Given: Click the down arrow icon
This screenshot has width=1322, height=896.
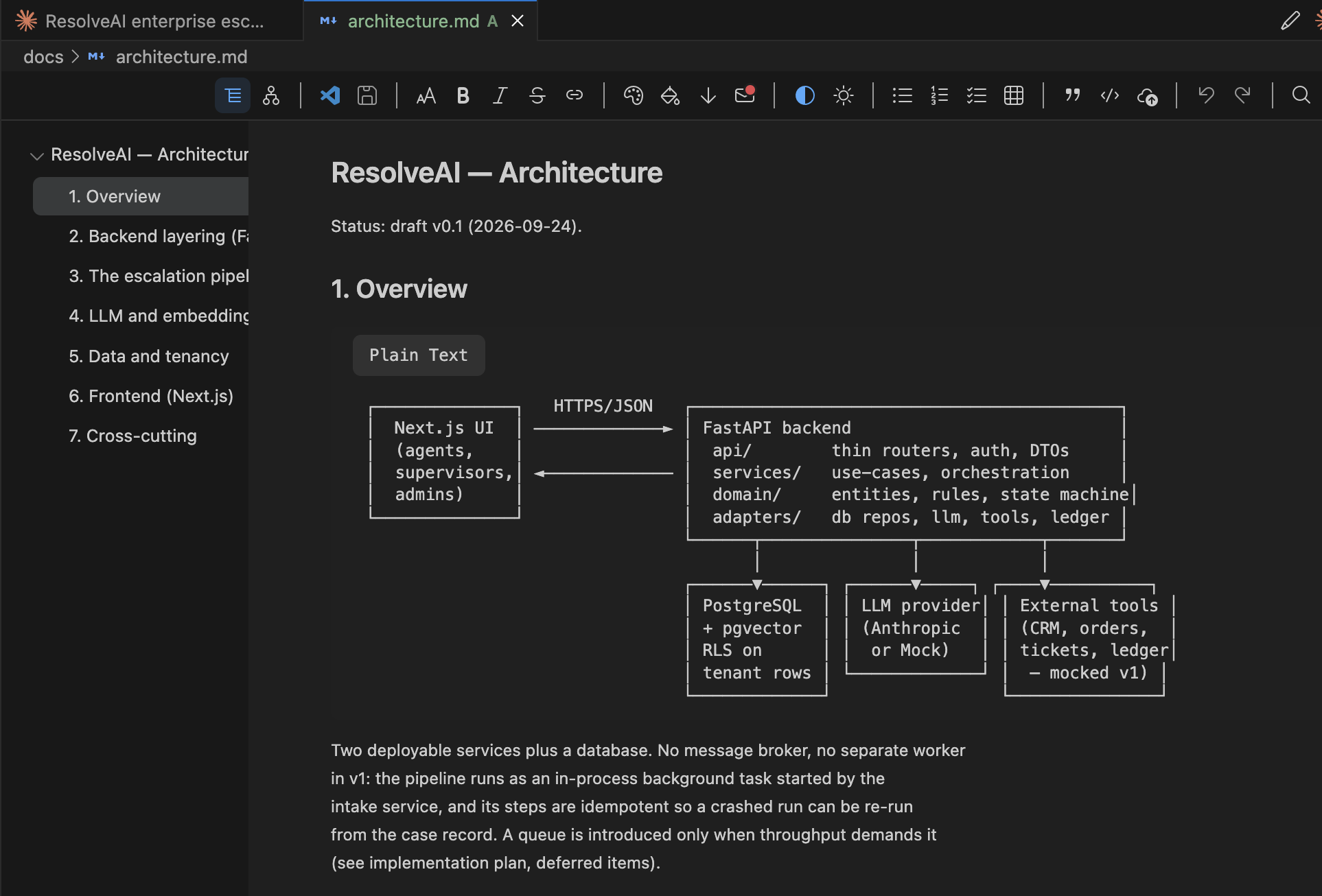Looking at the screenshot, I should (x=708, y=95).
